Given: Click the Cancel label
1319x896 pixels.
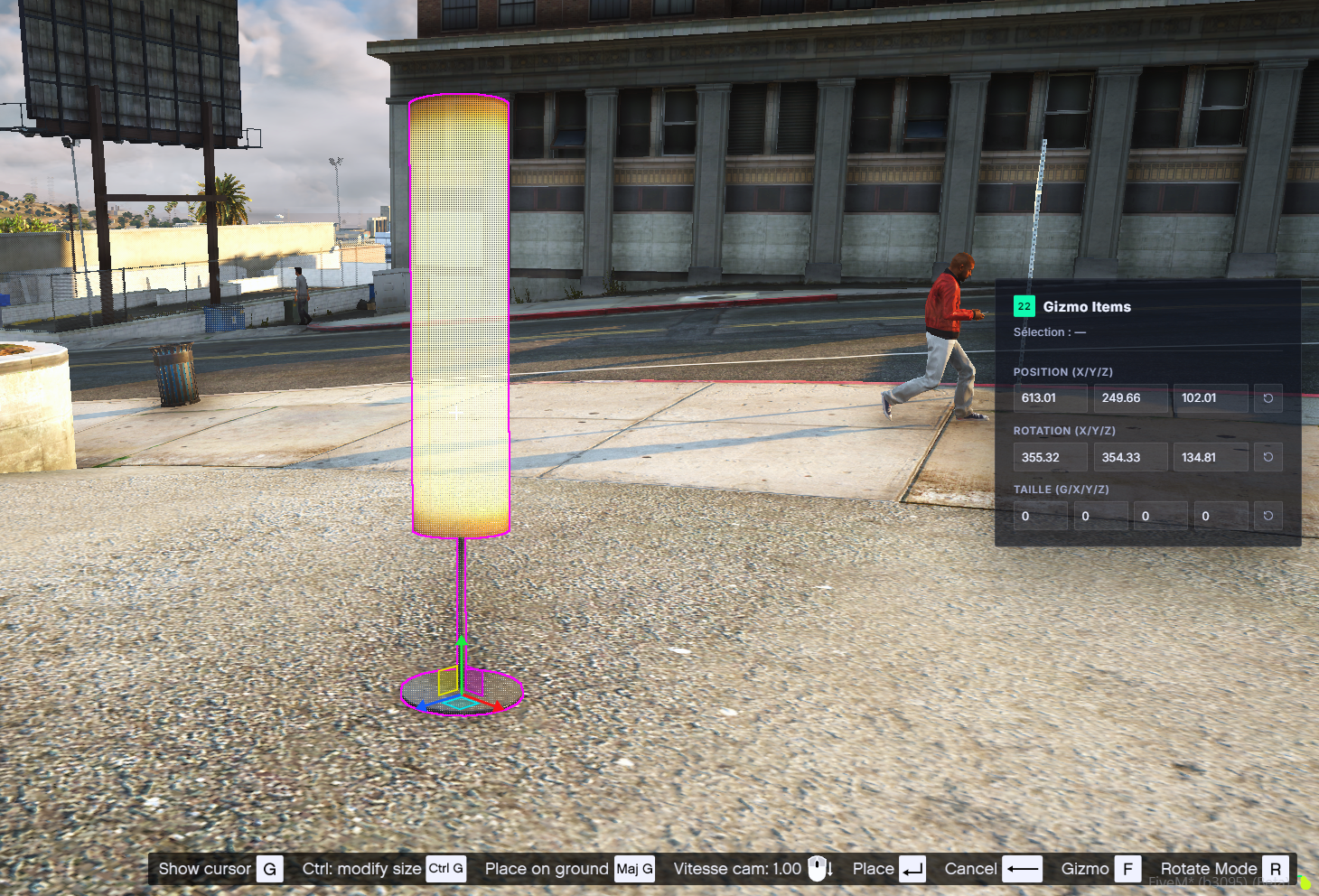Looking at the screenshot, I should 971,869.
